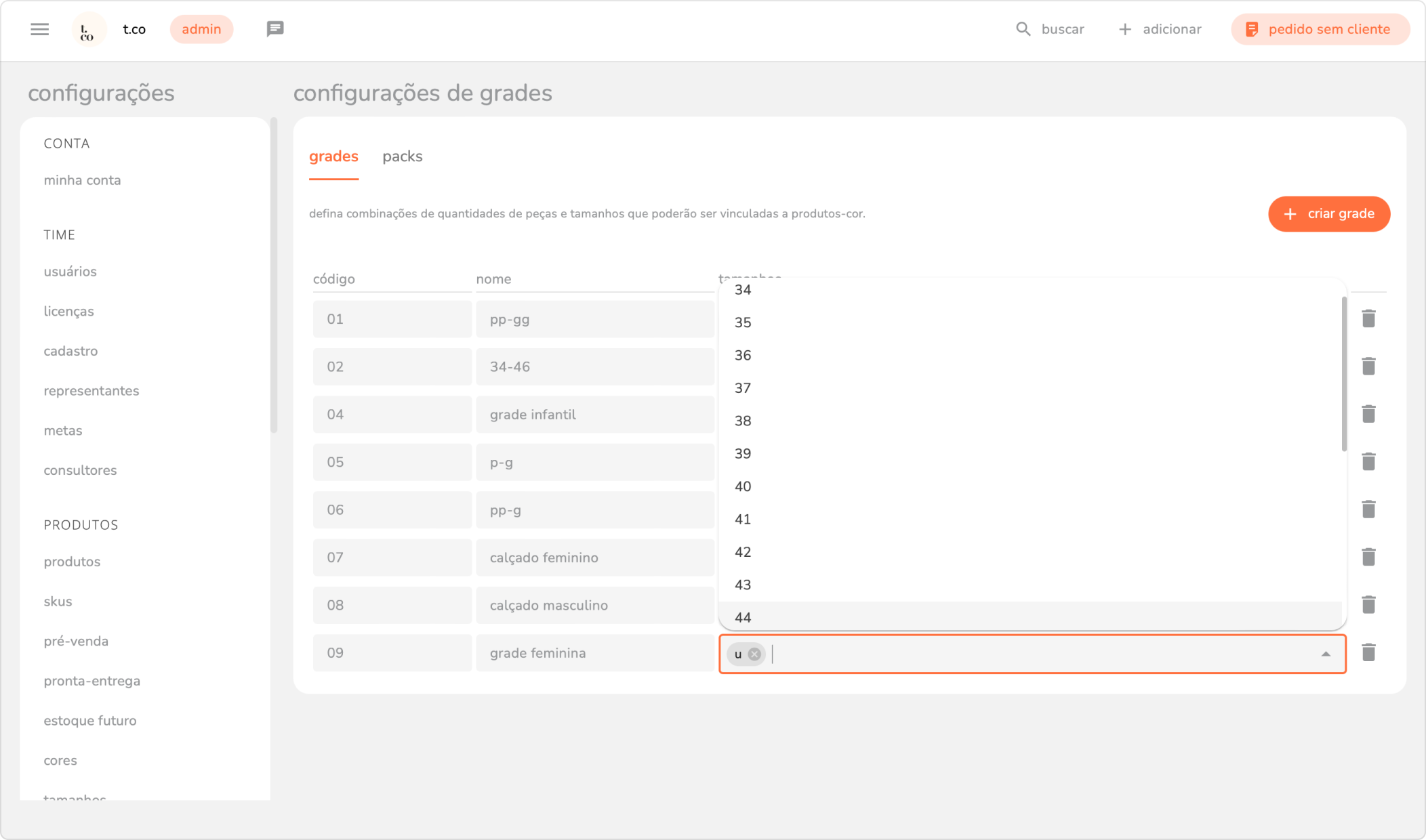The image size is (1426, 840).
Task: Select size 38 from dropdown list
Action: (743, 421)
